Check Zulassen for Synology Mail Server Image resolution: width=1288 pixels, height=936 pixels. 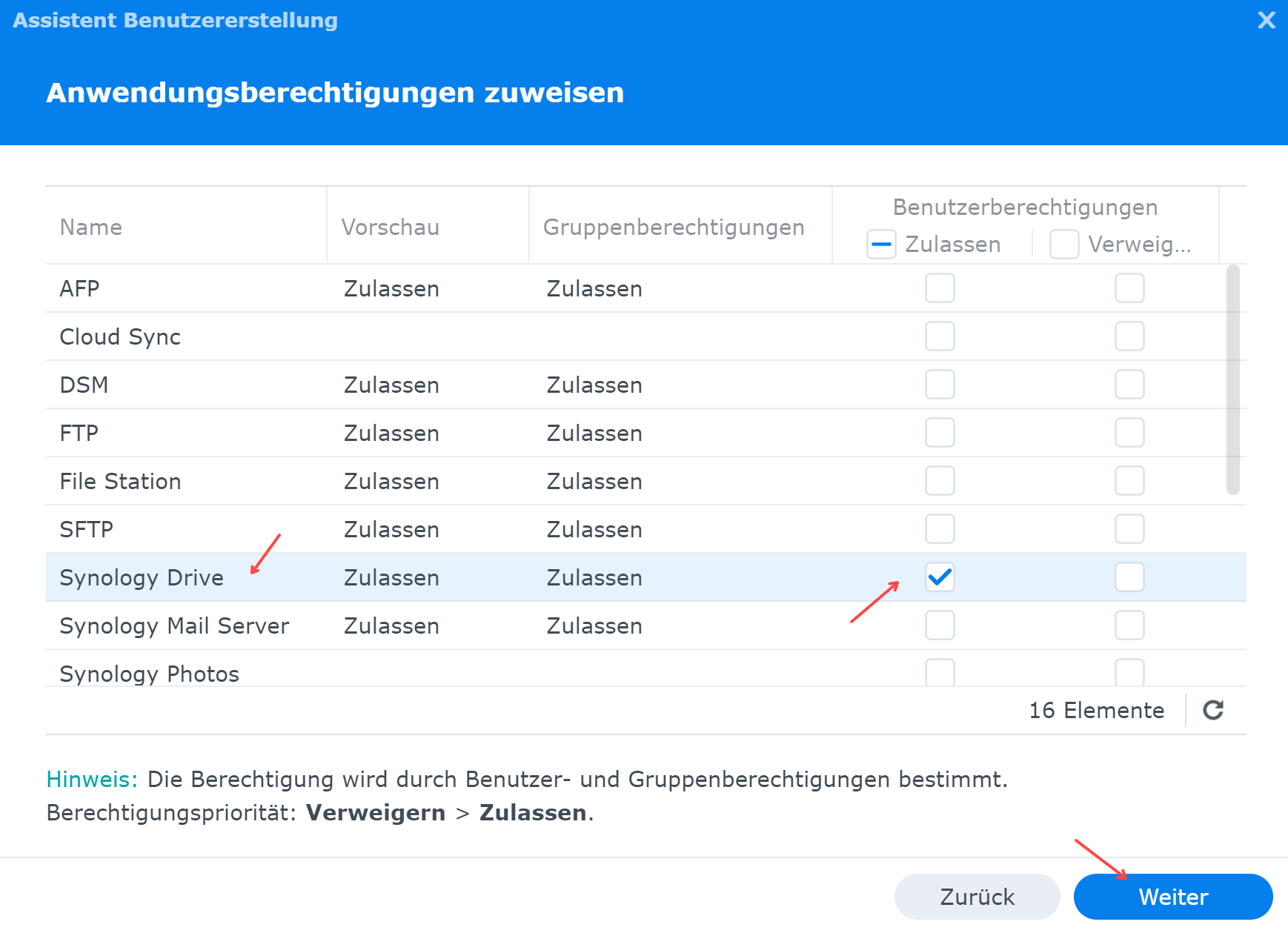click(x=940, y=625)
